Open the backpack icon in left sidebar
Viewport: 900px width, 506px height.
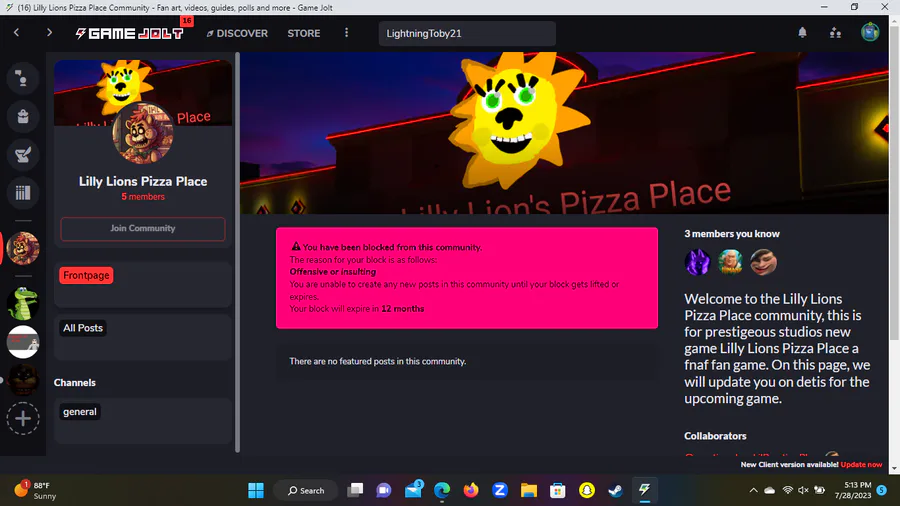(x=23, y=116)
